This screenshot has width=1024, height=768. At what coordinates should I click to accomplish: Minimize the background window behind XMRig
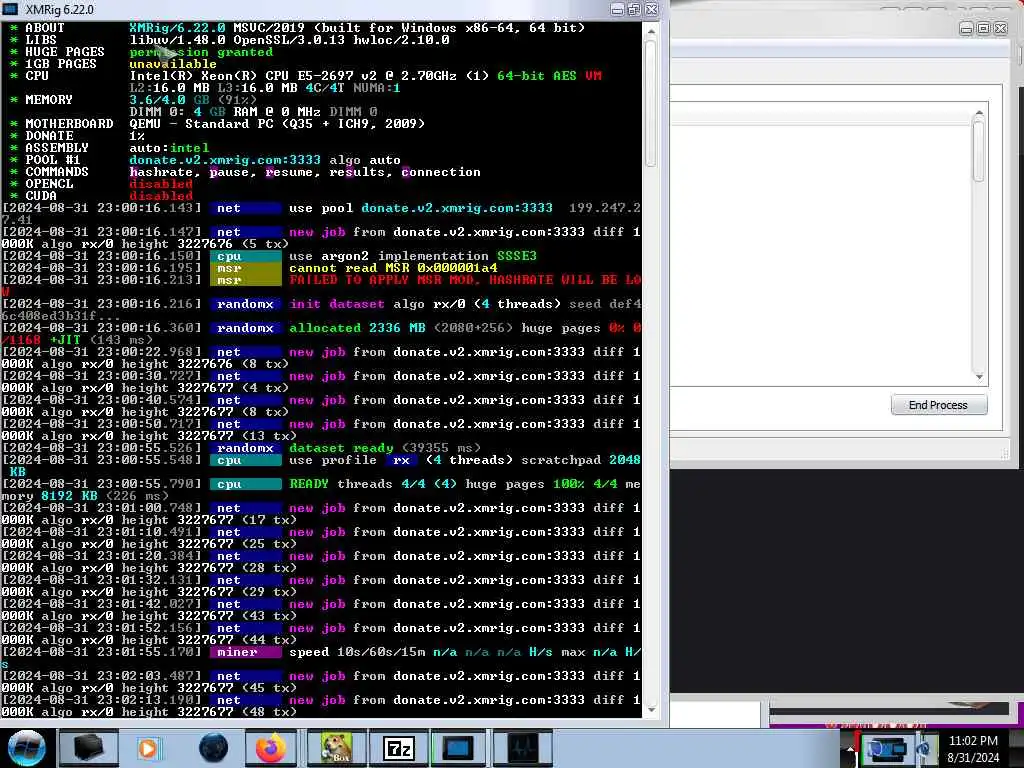967,28
